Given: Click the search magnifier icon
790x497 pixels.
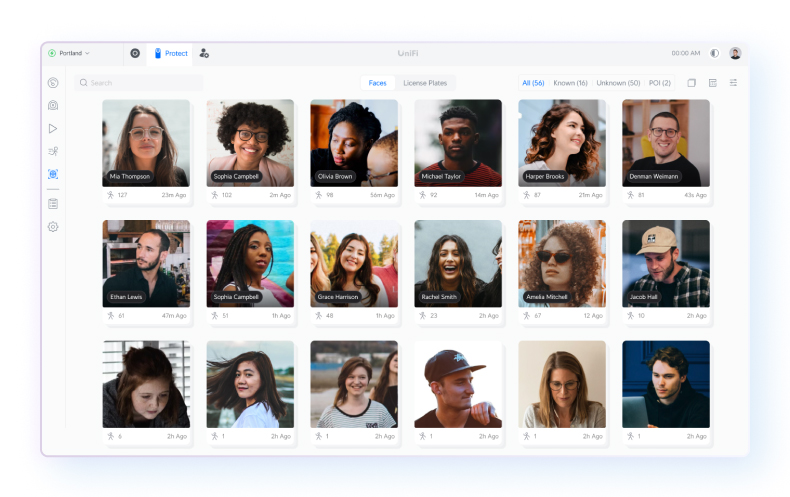Looking at the screenshot, I should tap(84, 83).
